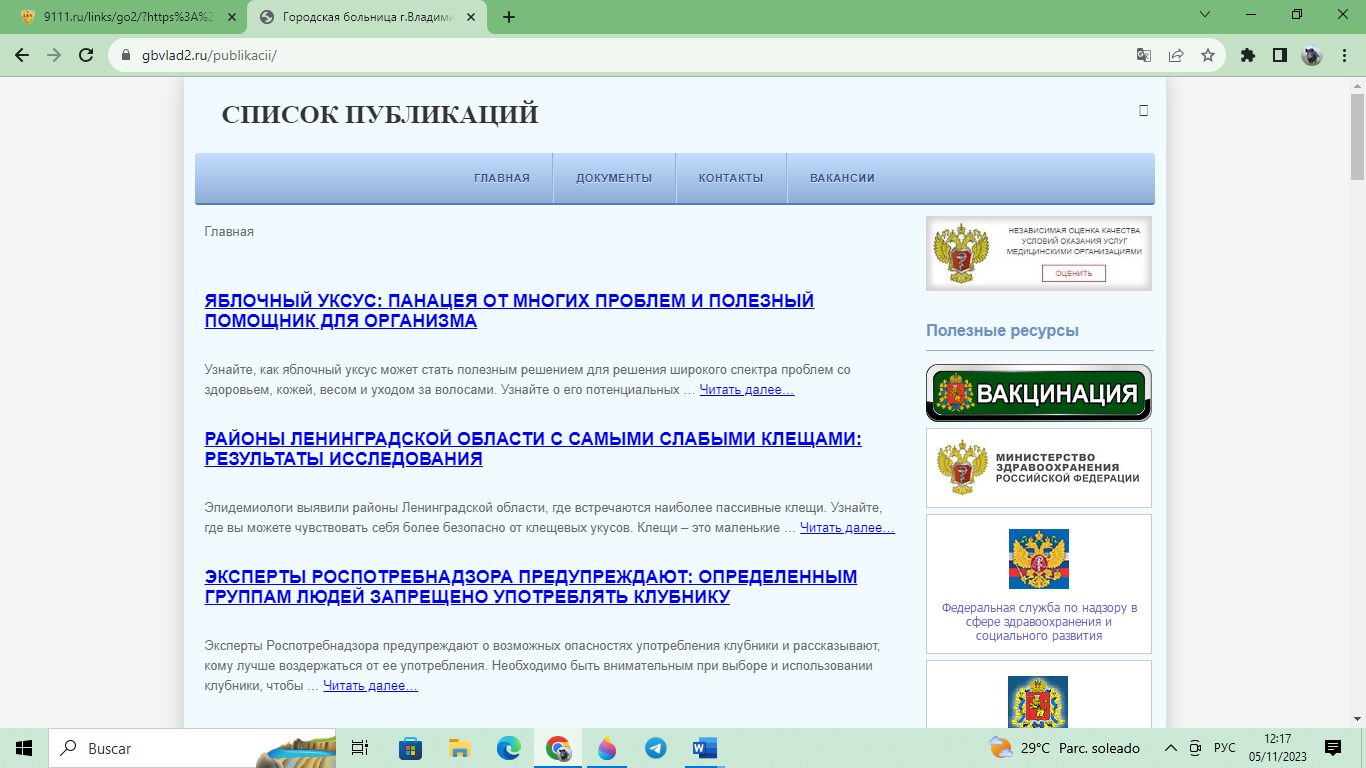Viewport: 1366px width, 768px height.
Task: Click the ОЦЕНИТЬ button in the banner
Action: (x=1073, y=273)
